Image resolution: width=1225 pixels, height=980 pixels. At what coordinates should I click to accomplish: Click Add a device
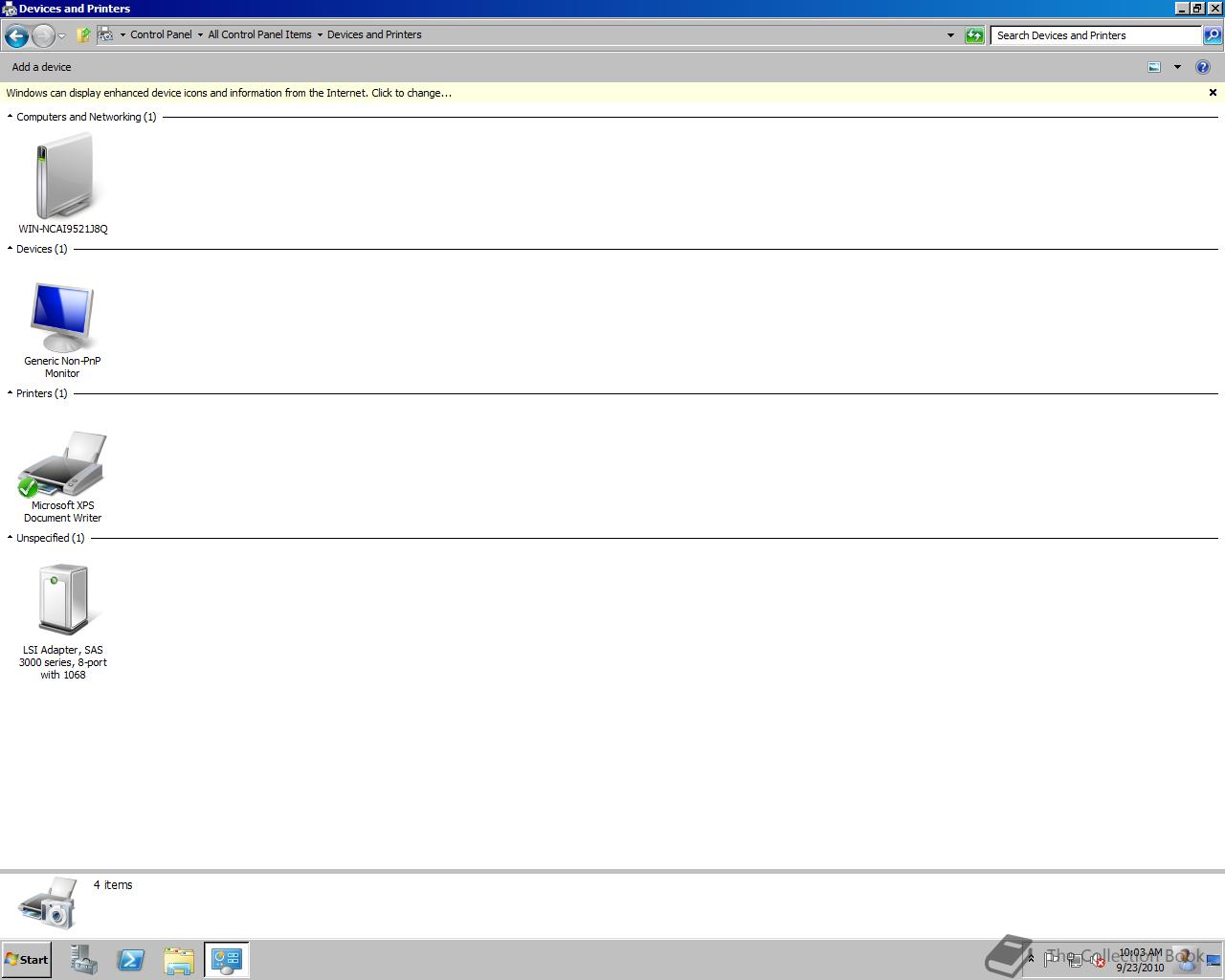(41, 67)
